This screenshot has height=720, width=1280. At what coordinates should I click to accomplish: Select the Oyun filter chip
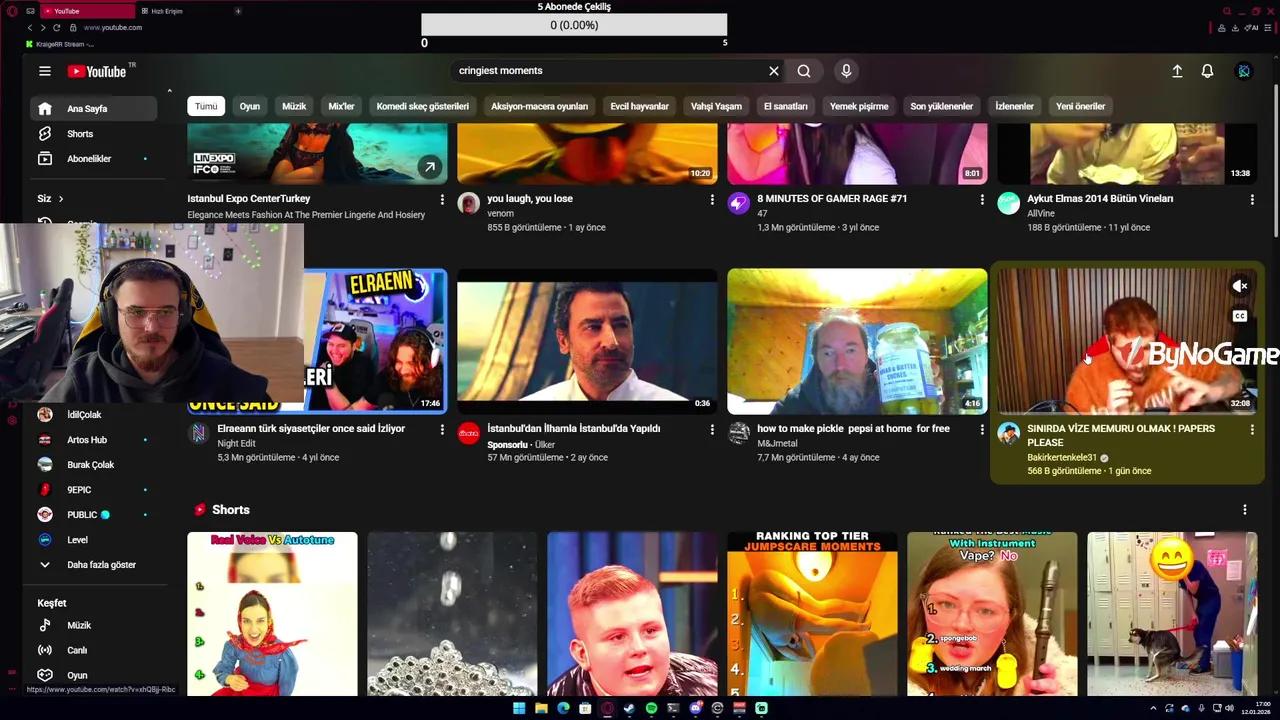[250, 106]
